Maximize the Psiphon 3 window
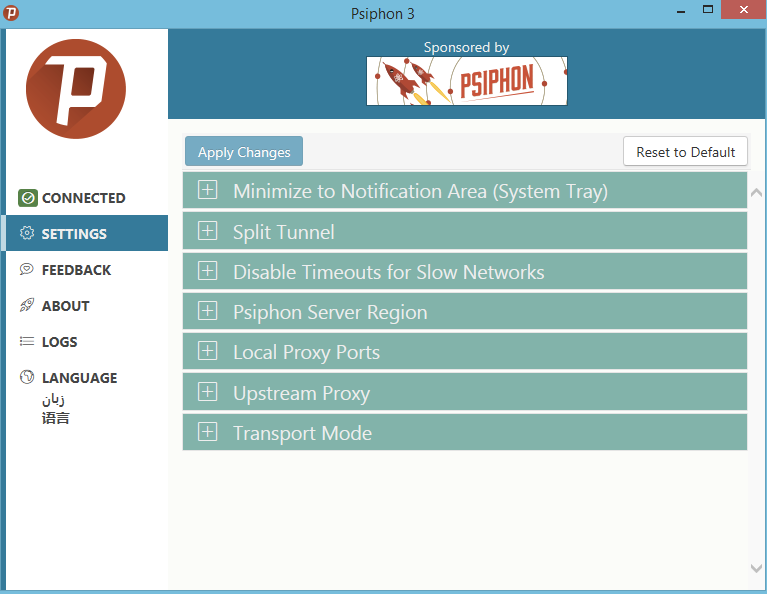Screen dimensions: 767x594 pos(707,10)
